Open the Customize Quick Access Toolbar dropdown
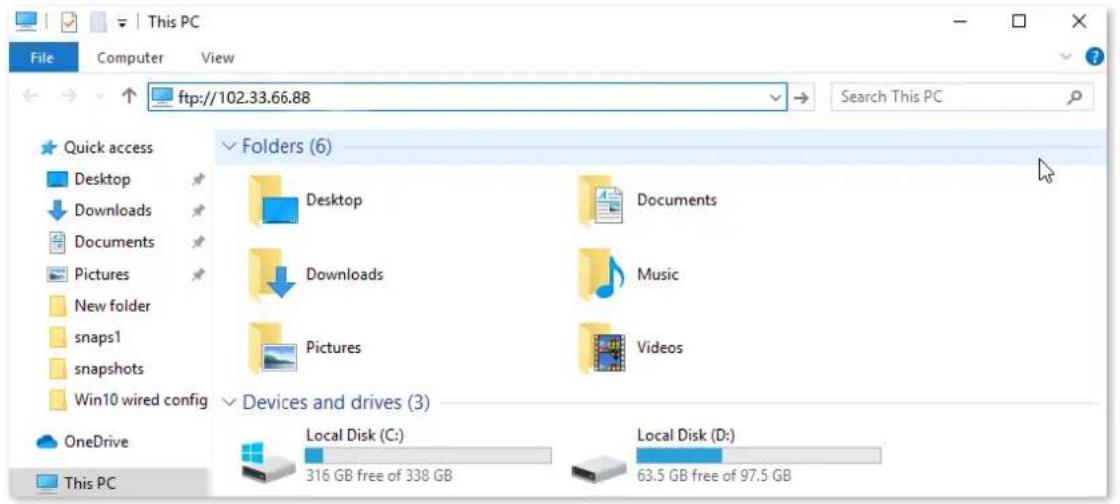This screenshot has width=1120, height=504. [x=121, y=23]
